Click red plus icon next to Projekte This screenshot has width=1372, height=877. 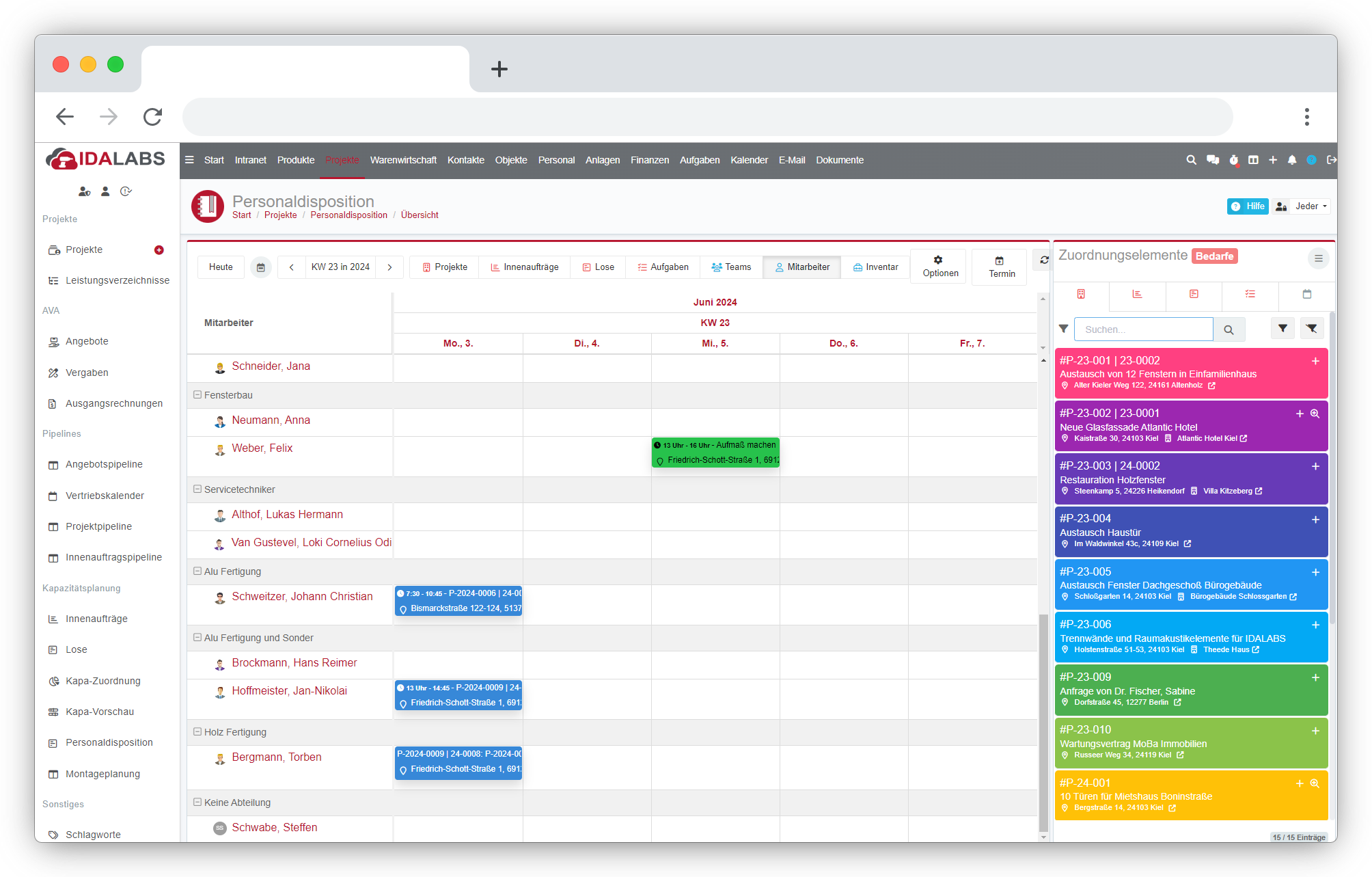point(159,250)
